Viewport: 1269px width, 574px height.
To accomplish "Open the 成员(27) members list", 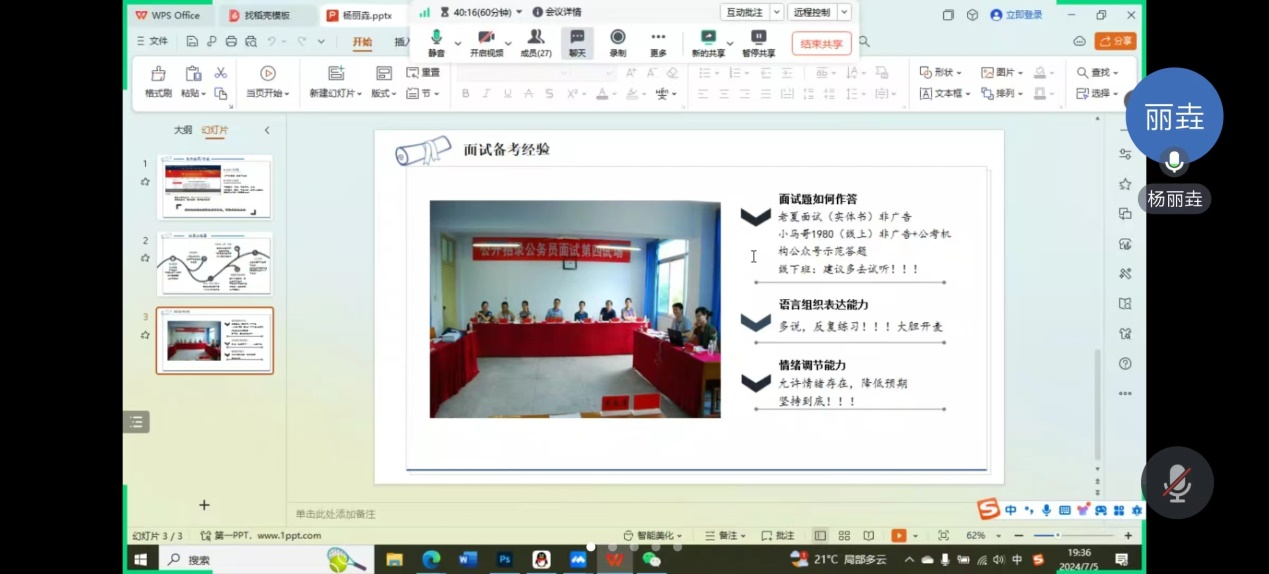I will click(535, 38).
